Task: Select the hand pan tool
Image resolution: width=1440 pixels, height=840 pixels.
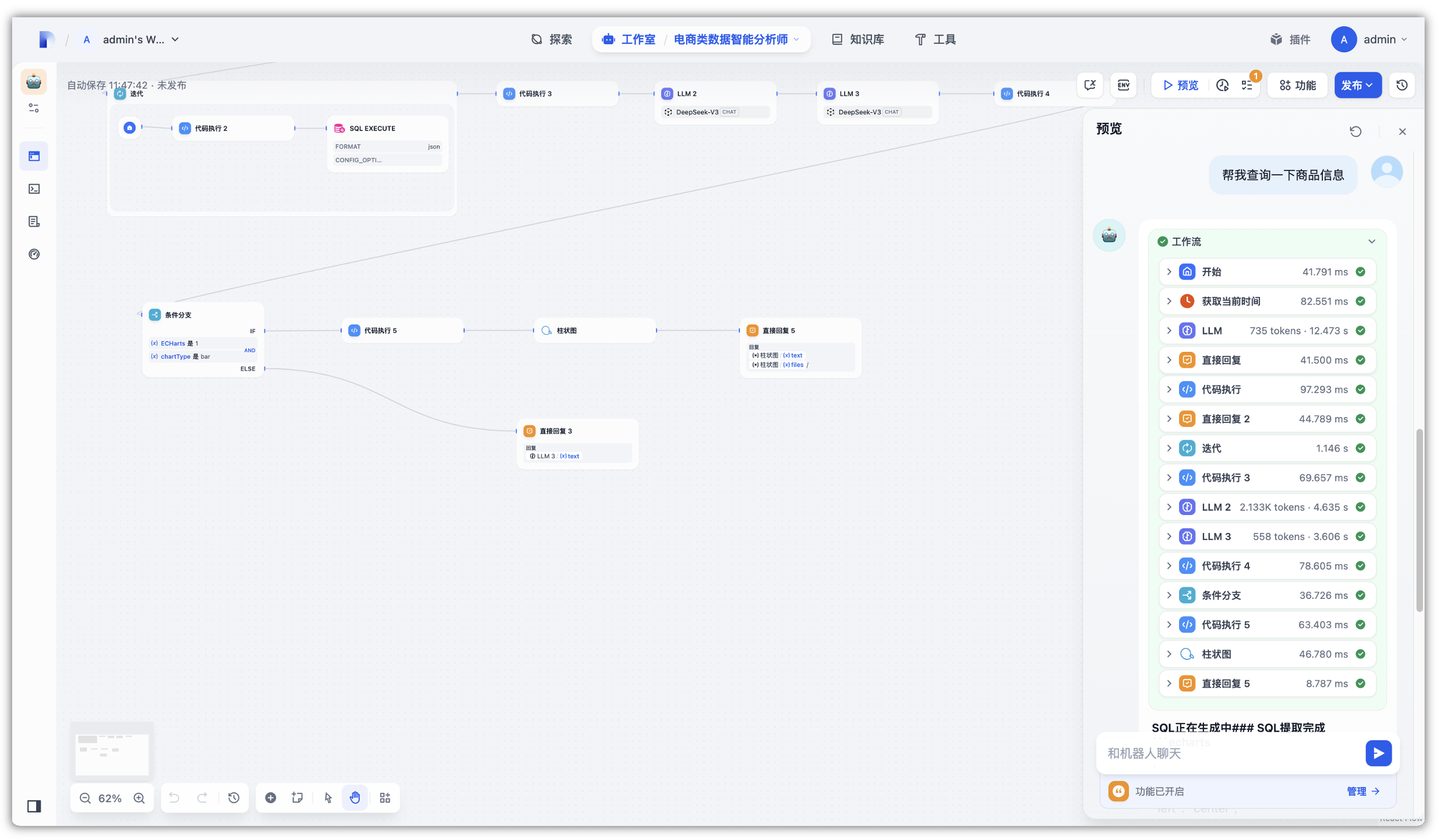Action: coord(355,798)
